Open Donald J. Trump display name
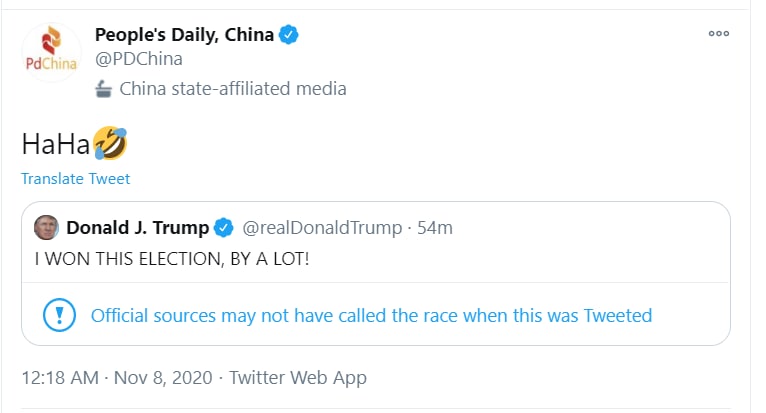This screenshot has width=766, height=413. tap(137, 228)
